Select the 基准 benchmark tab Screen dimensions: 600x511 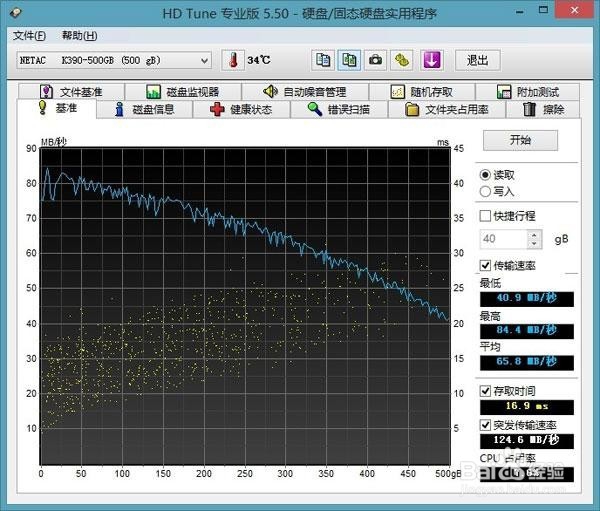(57, 108)
